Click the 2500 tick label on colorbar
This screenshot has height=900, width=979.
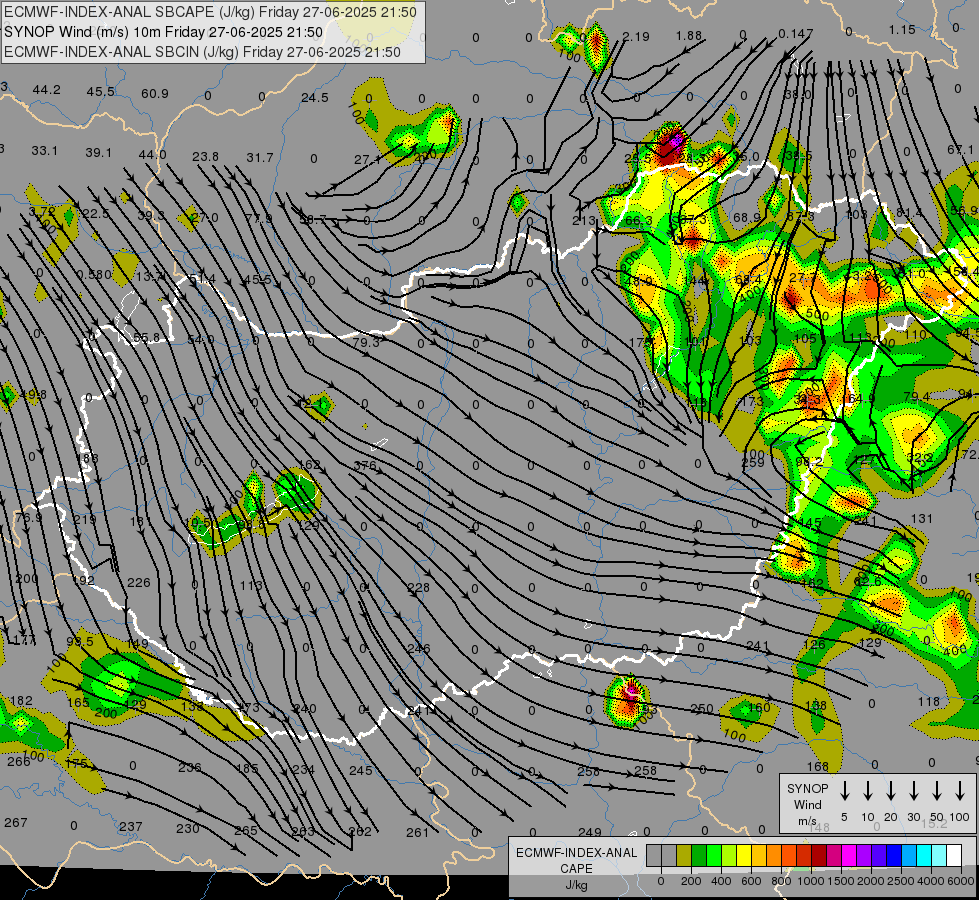coord(900,881)
